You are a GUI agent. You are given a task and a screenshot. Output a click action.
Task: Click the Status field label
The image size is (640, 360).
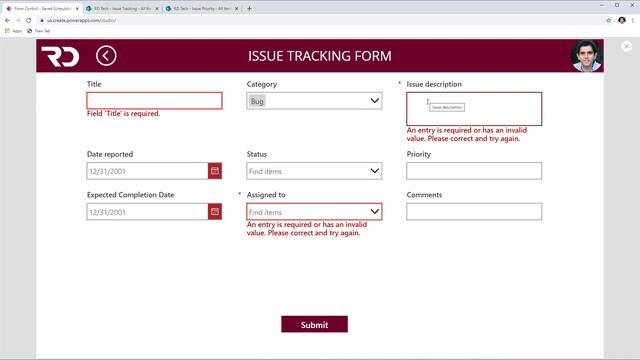click(257, 154)
